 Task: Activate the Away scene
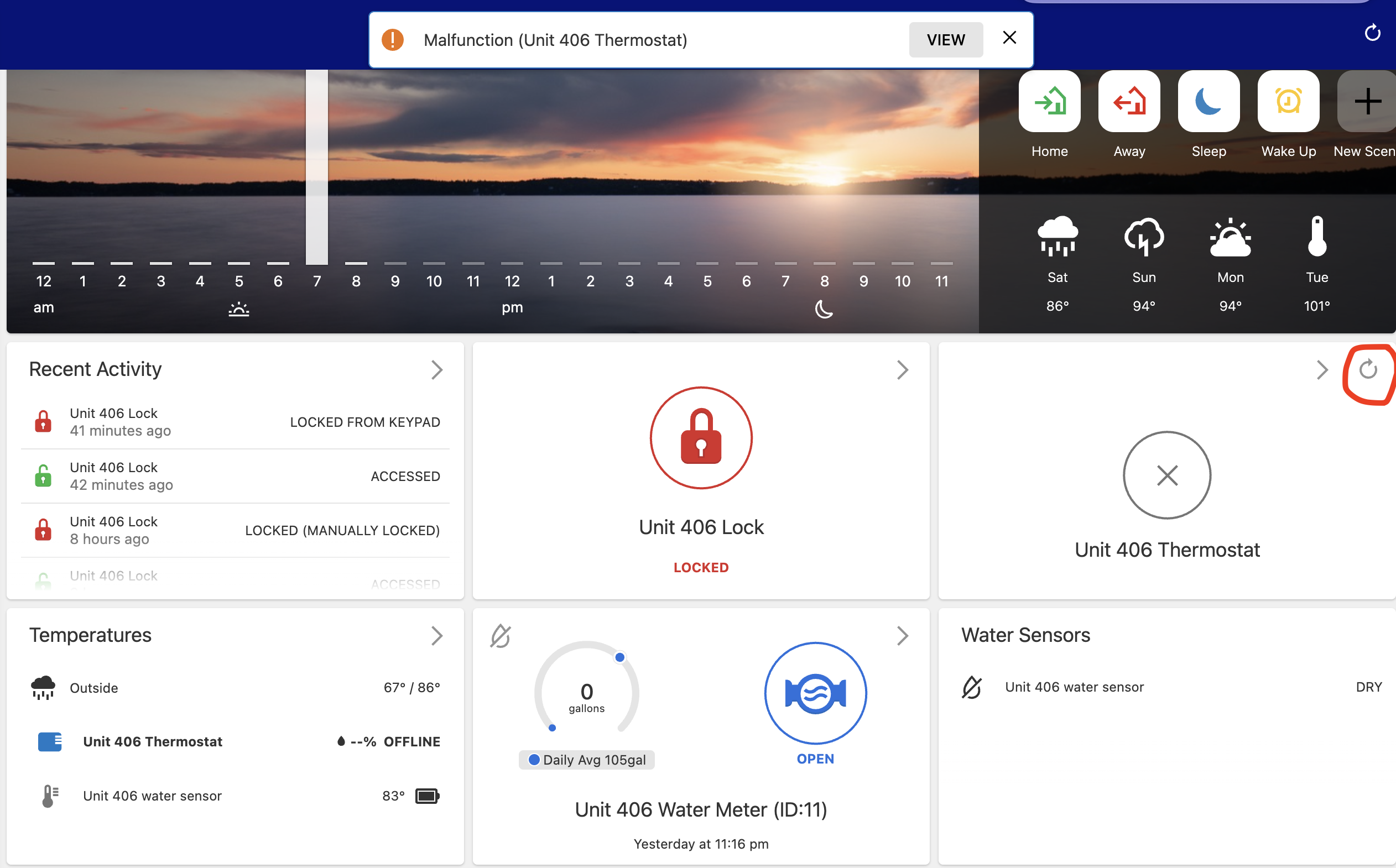point(1128,102)
